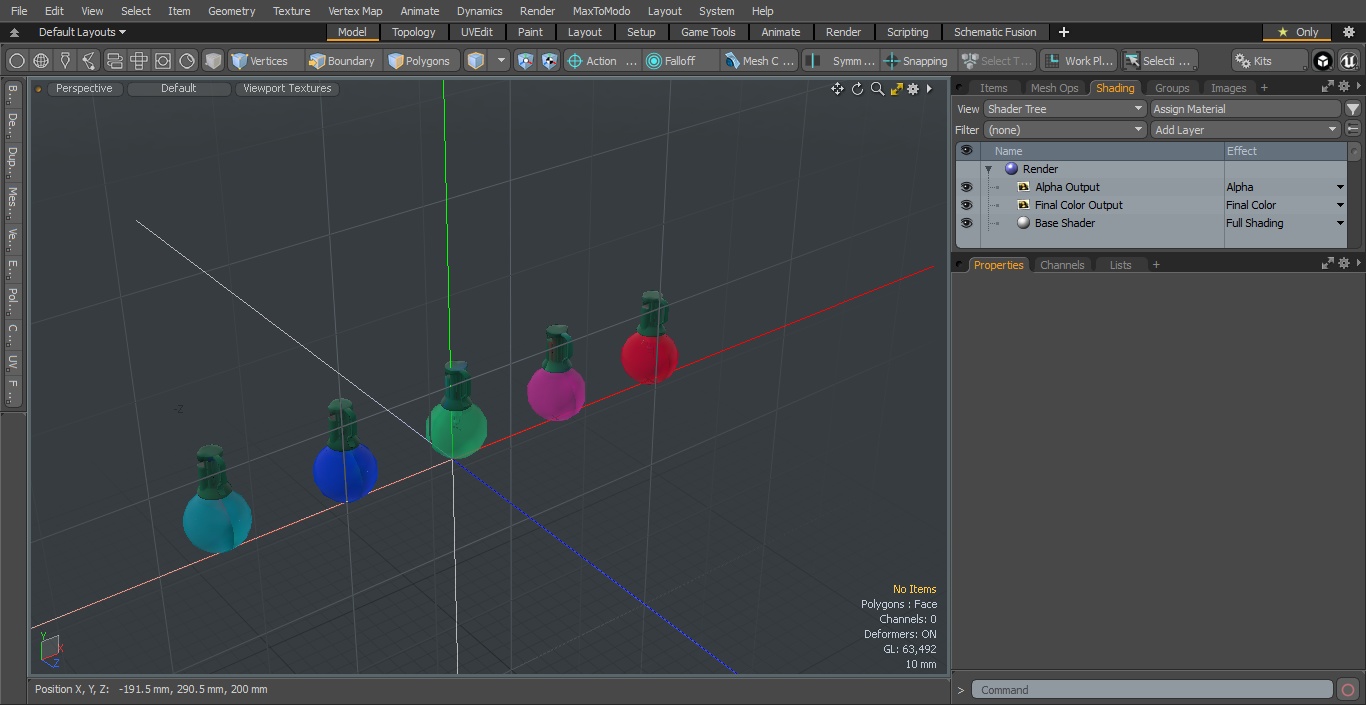Image resolution: width=1366 pixels, height=705 pixels.
Task: Open the Vertex Map menu
Action: point(355,11)
